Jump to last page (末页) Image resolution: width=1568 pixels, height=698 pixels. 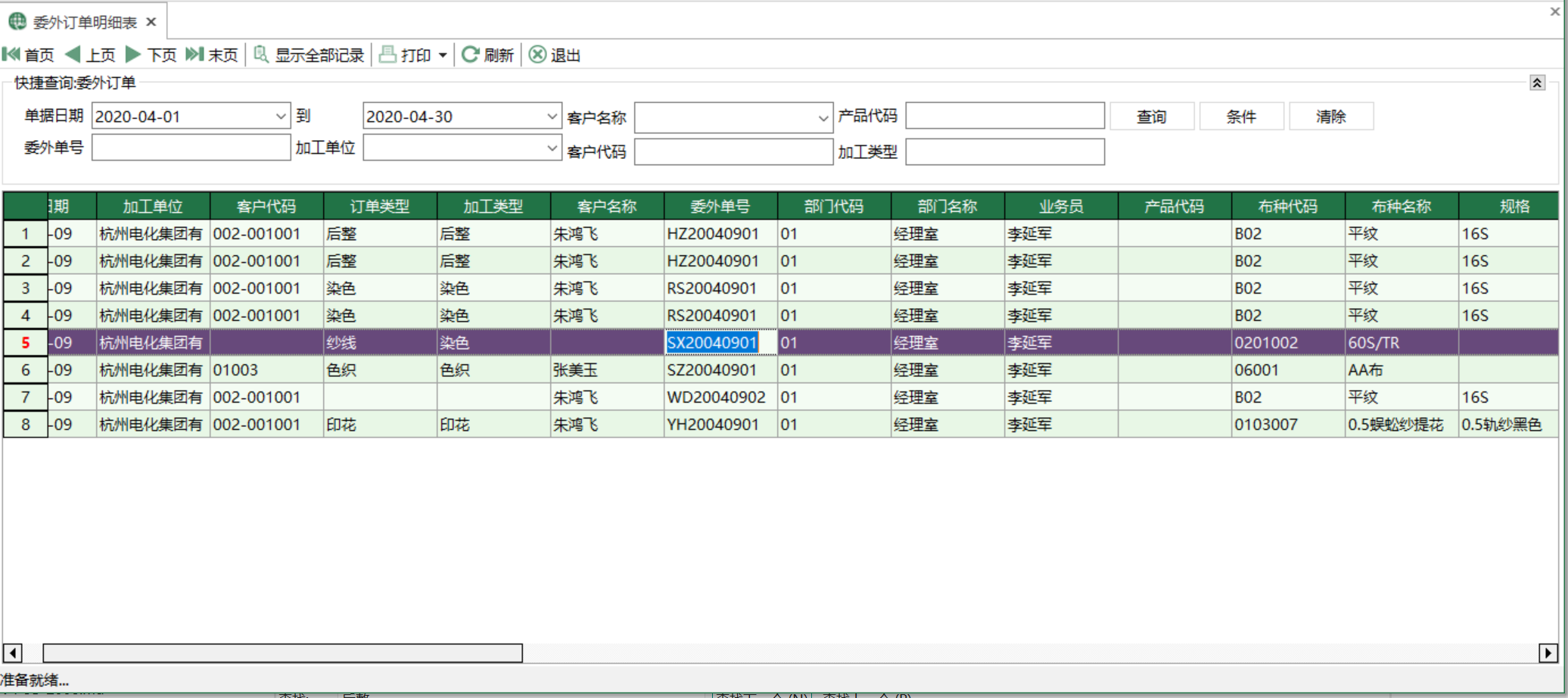pyautogui.click(x=212, y=55)
